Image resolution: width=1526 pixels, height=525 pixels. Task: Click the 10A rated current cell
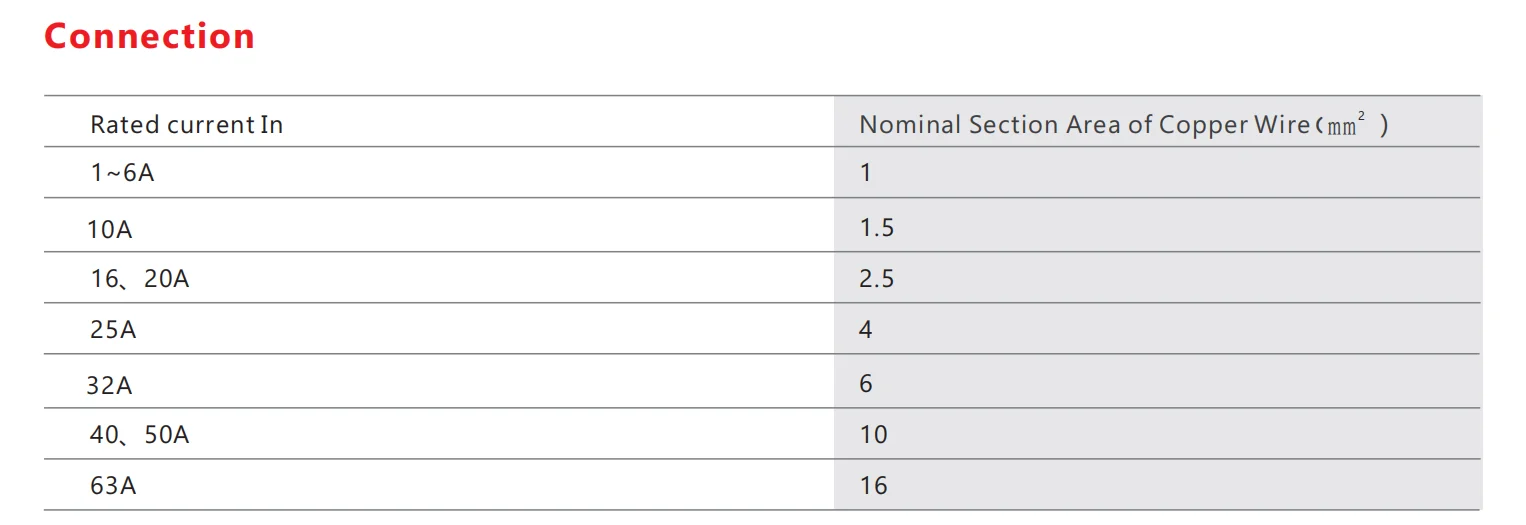pos(109,230)
